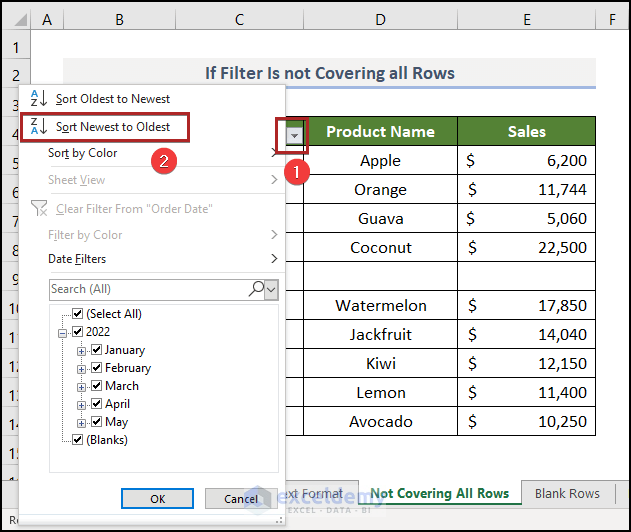This screenshot has height=532, width=631.
Task: Select column D header
Action: tap(380, 19)
